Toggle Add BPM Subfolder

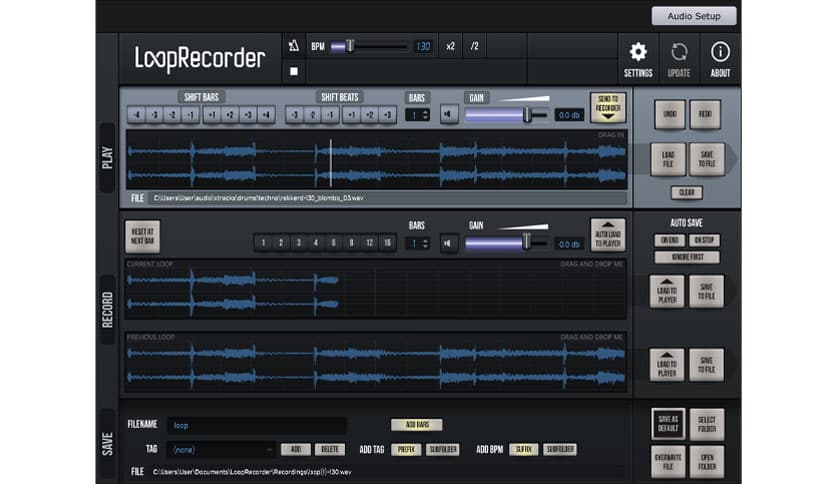(560, 450)
